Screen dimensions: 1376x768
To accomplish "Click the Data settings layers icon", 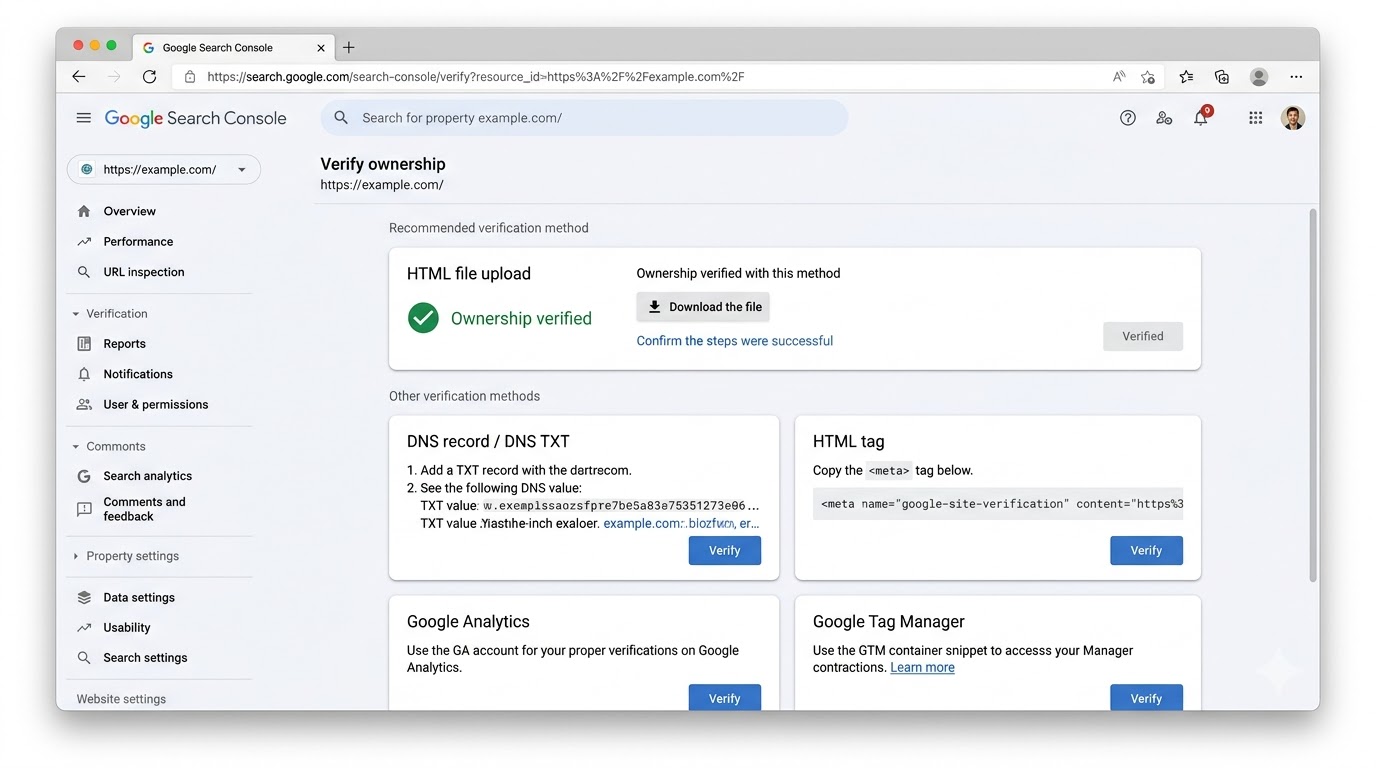I will (x=84, y=598).
